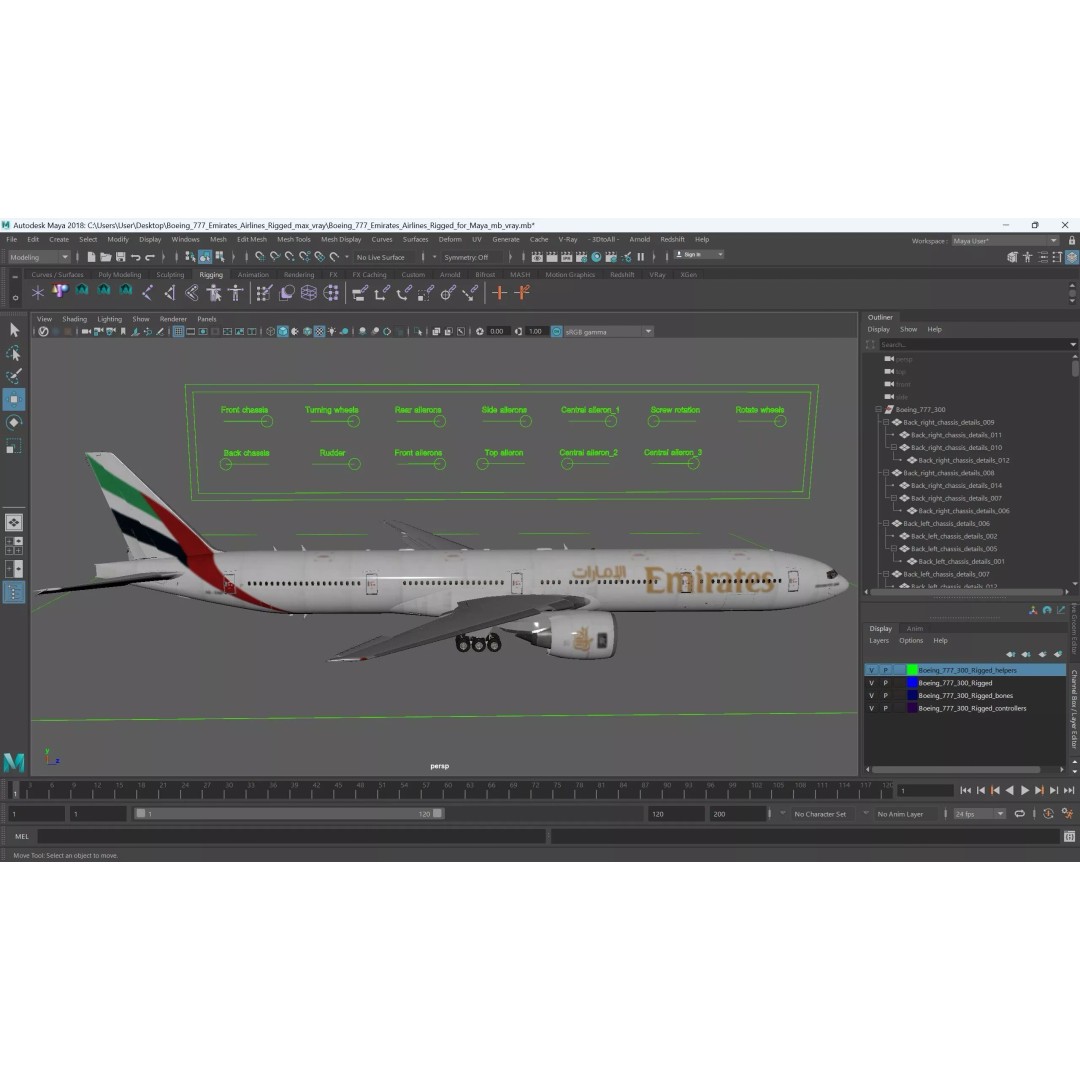The height and width of the screenshot is (1080, 1080).
Task: Activate the Select tool arrow in toolbox
Action: (x=14, y=330)
